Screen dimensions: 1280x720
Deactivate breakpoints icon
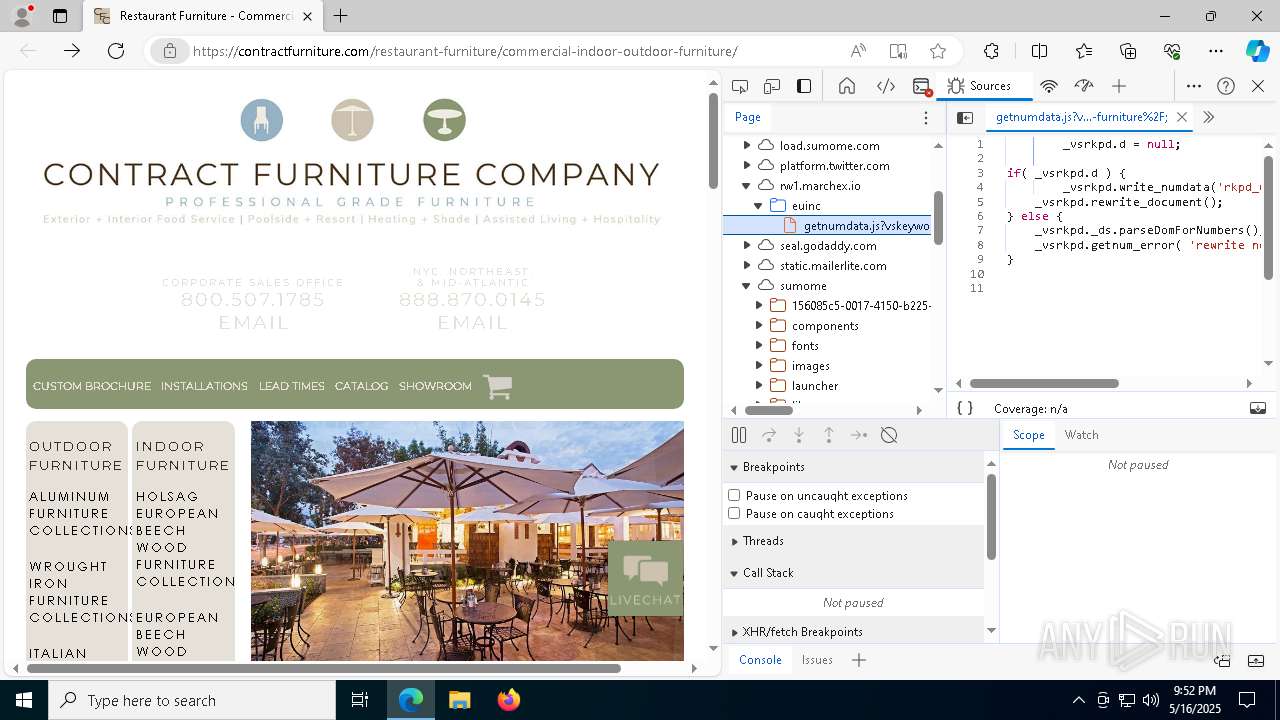(889, 435)
